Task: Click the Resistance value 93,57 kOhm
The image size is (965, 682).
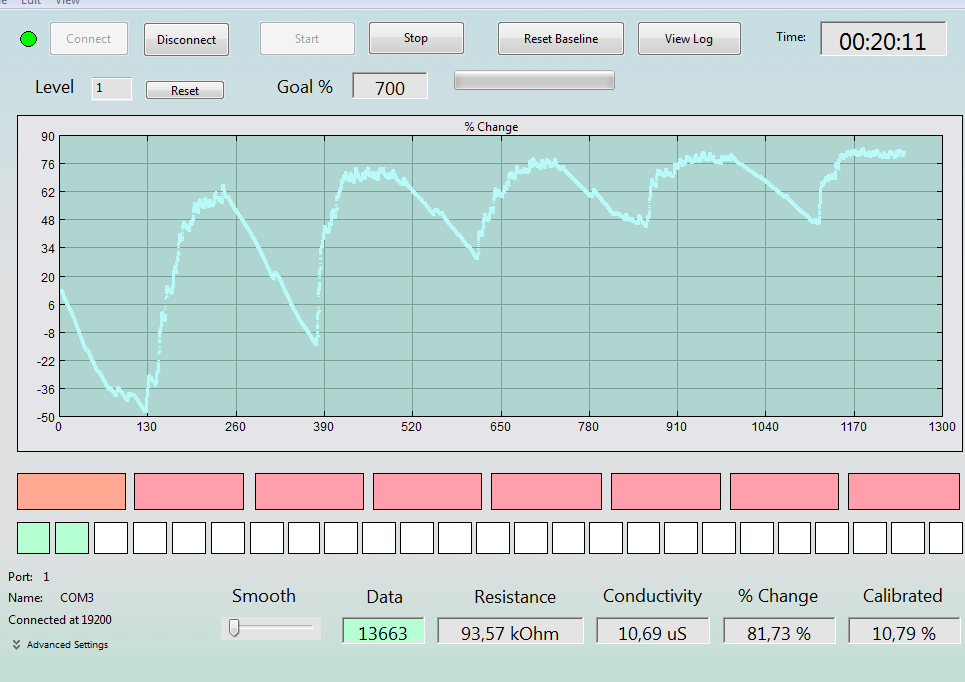Action: 510,632
